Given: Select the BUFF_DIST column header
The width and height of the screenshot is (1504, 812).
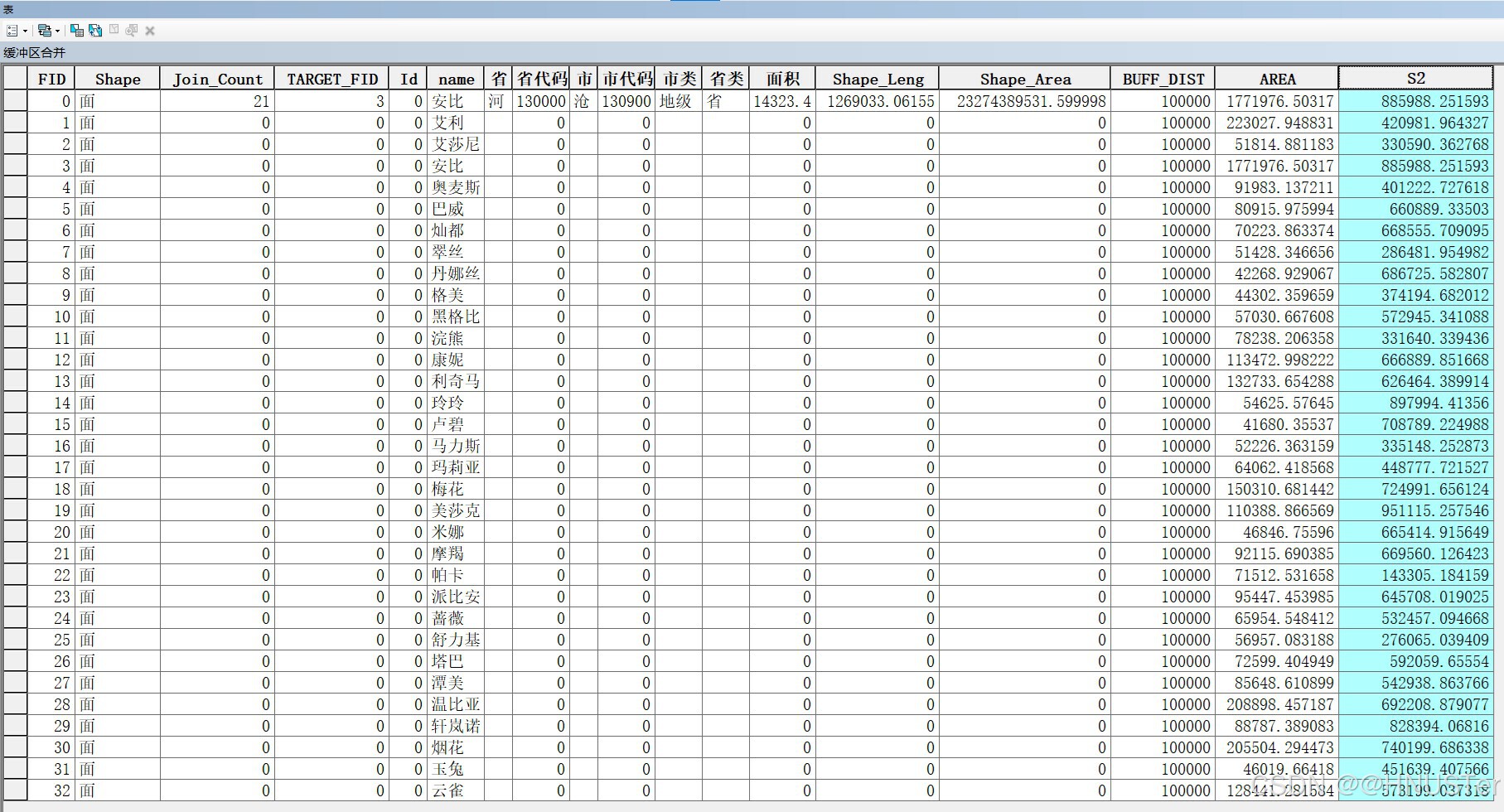Looking at the screenshot, I should coord(1163,79).
